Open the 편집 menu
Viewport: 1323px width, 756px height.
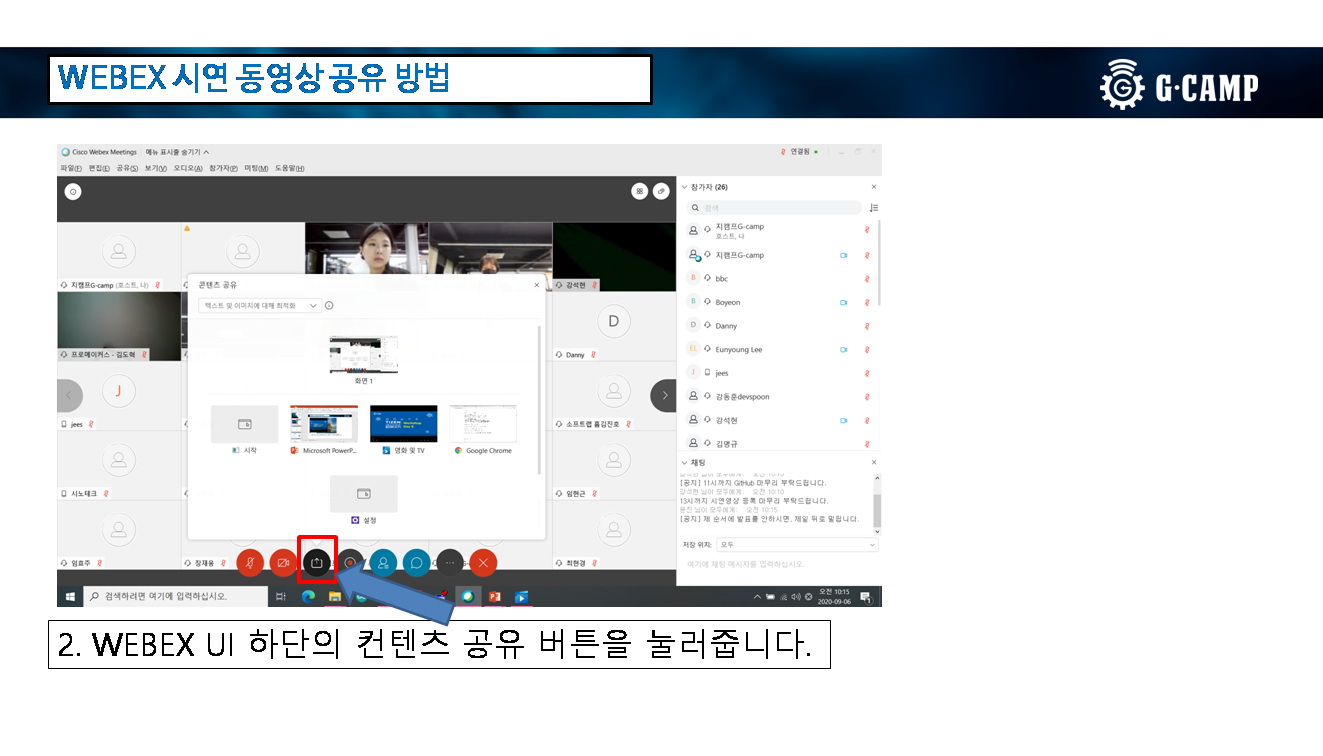click(x=99, y=168)
